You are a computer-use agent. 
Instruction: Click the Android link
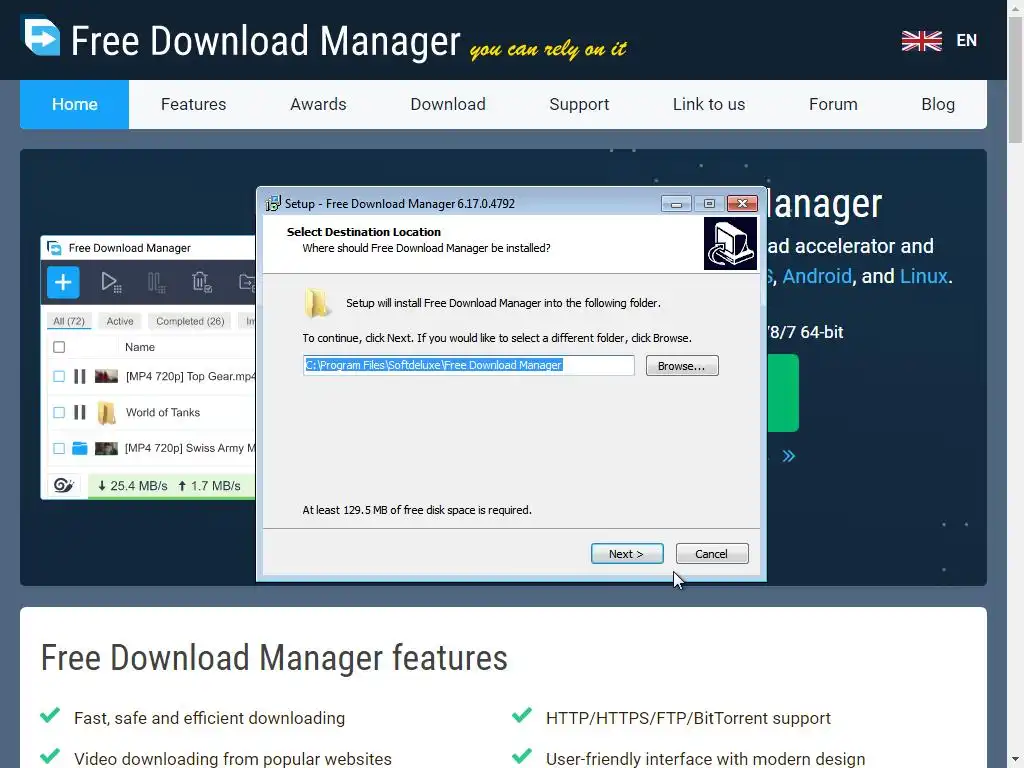817,276
